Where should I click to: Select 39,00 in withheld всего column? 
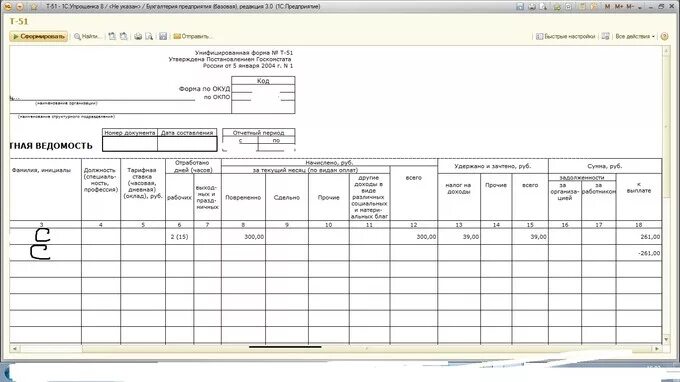(x=530, y=237)
